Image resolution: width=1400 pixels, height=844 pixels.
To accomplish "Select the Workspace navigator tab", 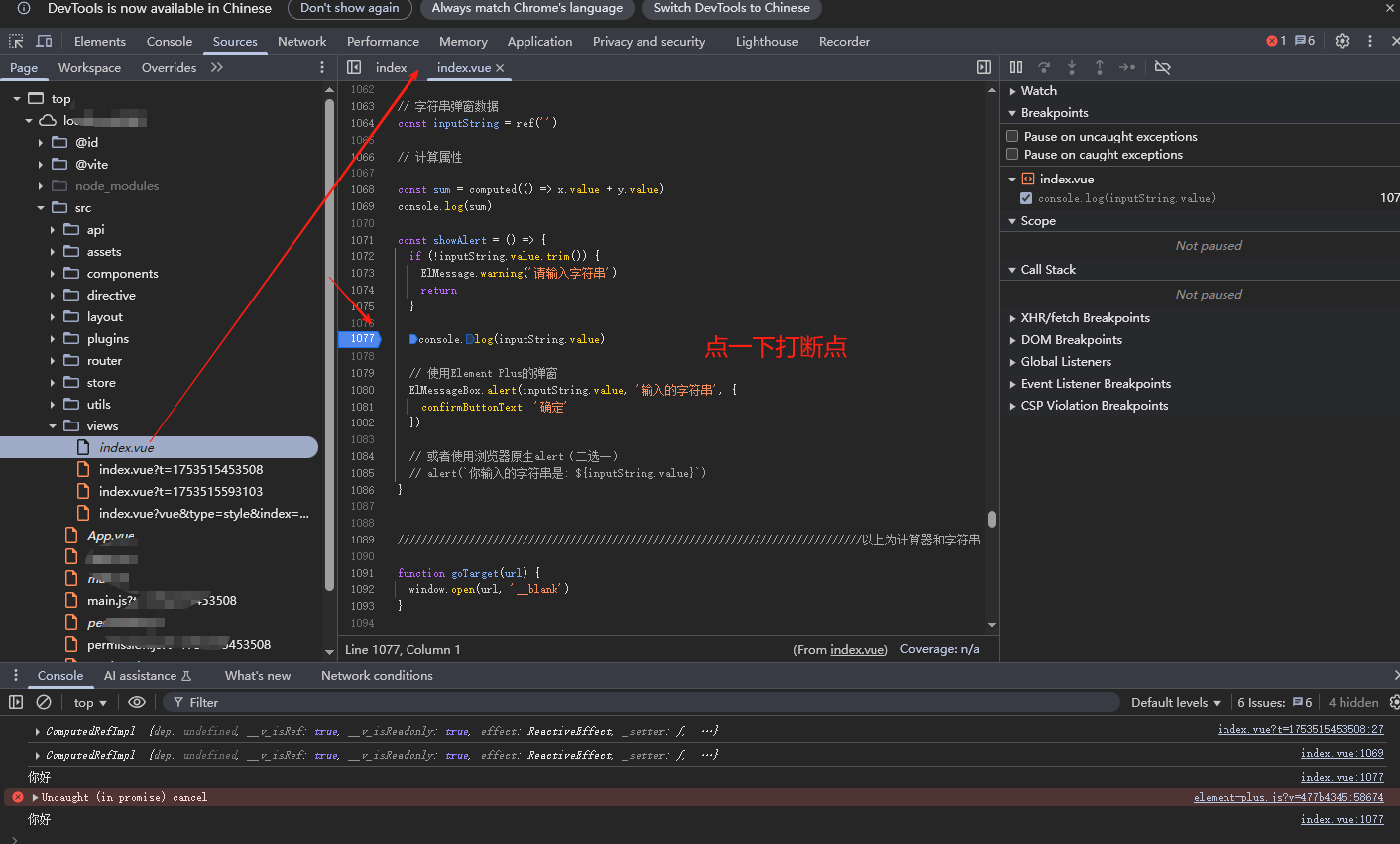I will tap(89, 67).
